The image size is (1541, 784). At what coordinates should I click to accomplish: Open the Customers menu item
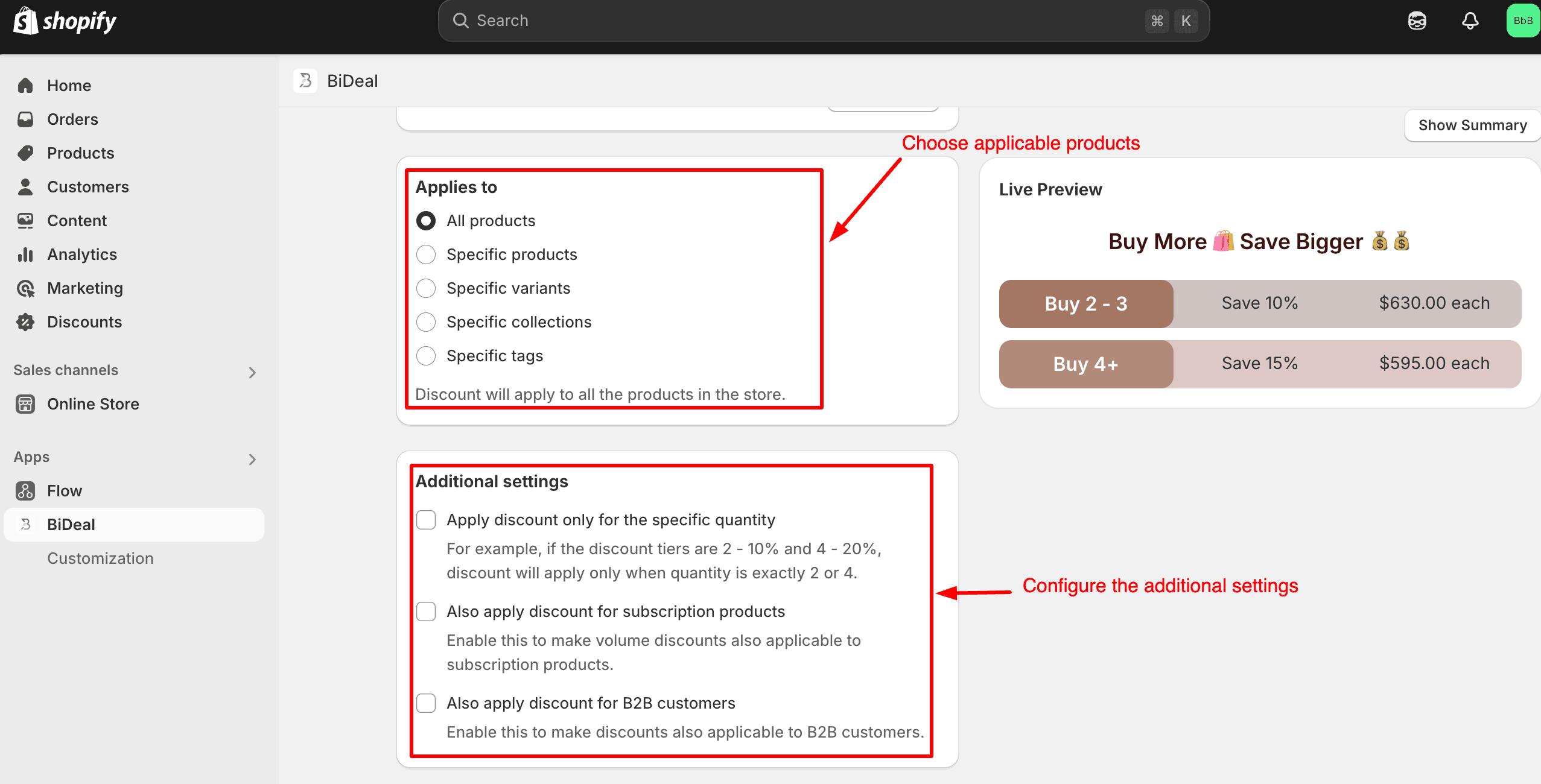pos(88,187)
